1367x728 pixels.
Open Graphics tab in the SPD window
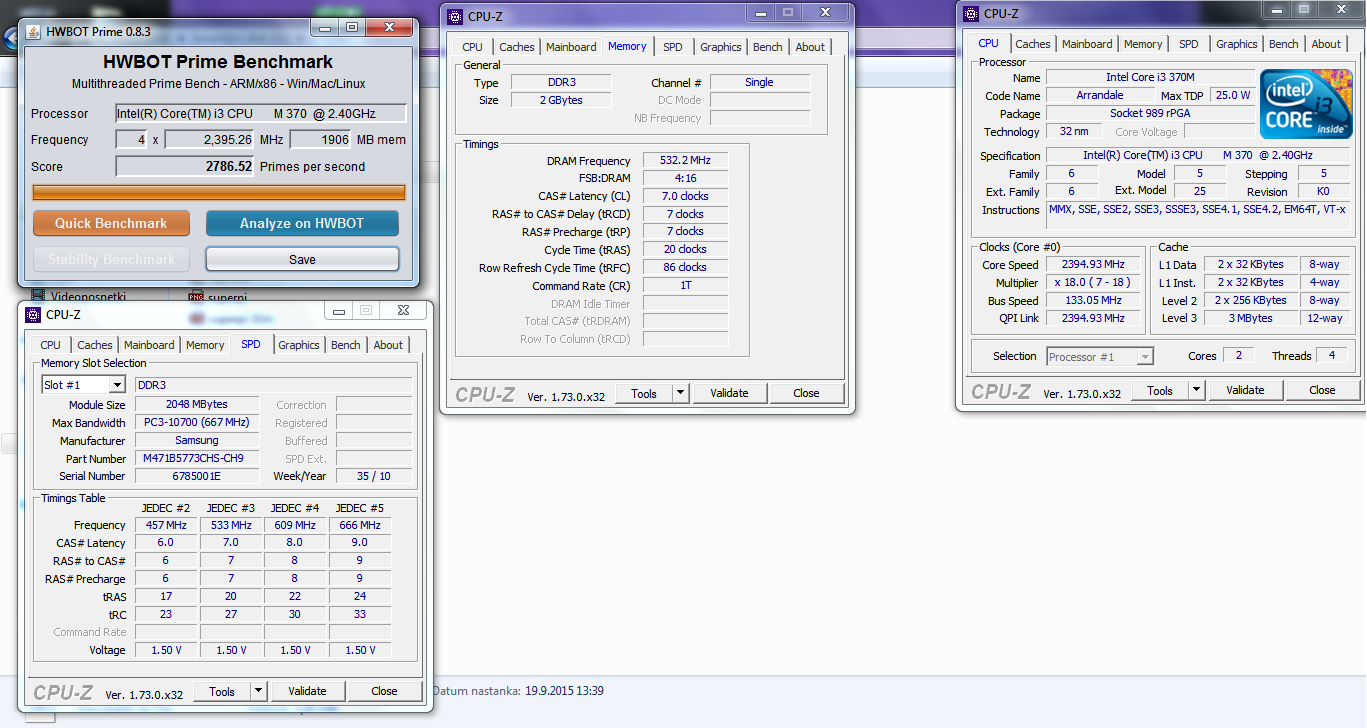tap(299, 345)
